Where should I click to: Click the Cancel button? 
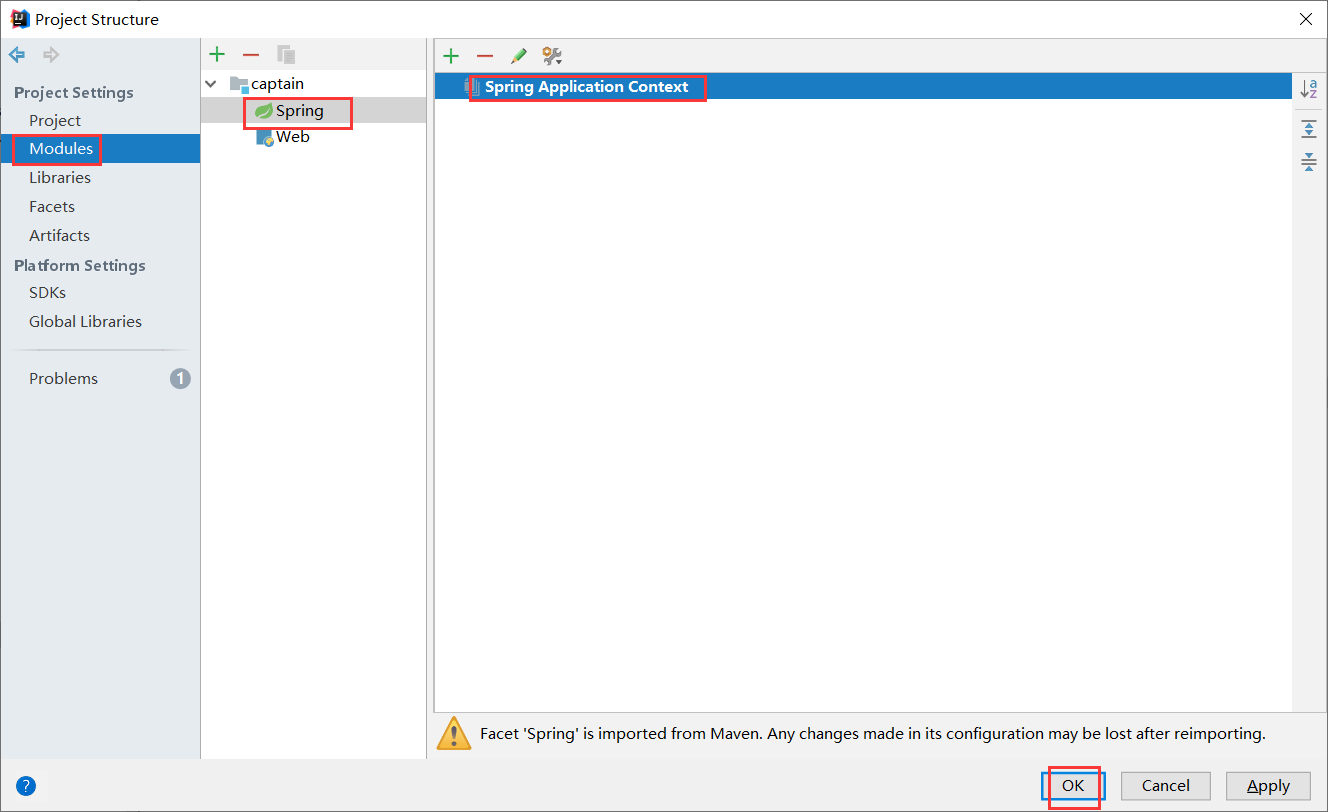[x=1166, y=786]
